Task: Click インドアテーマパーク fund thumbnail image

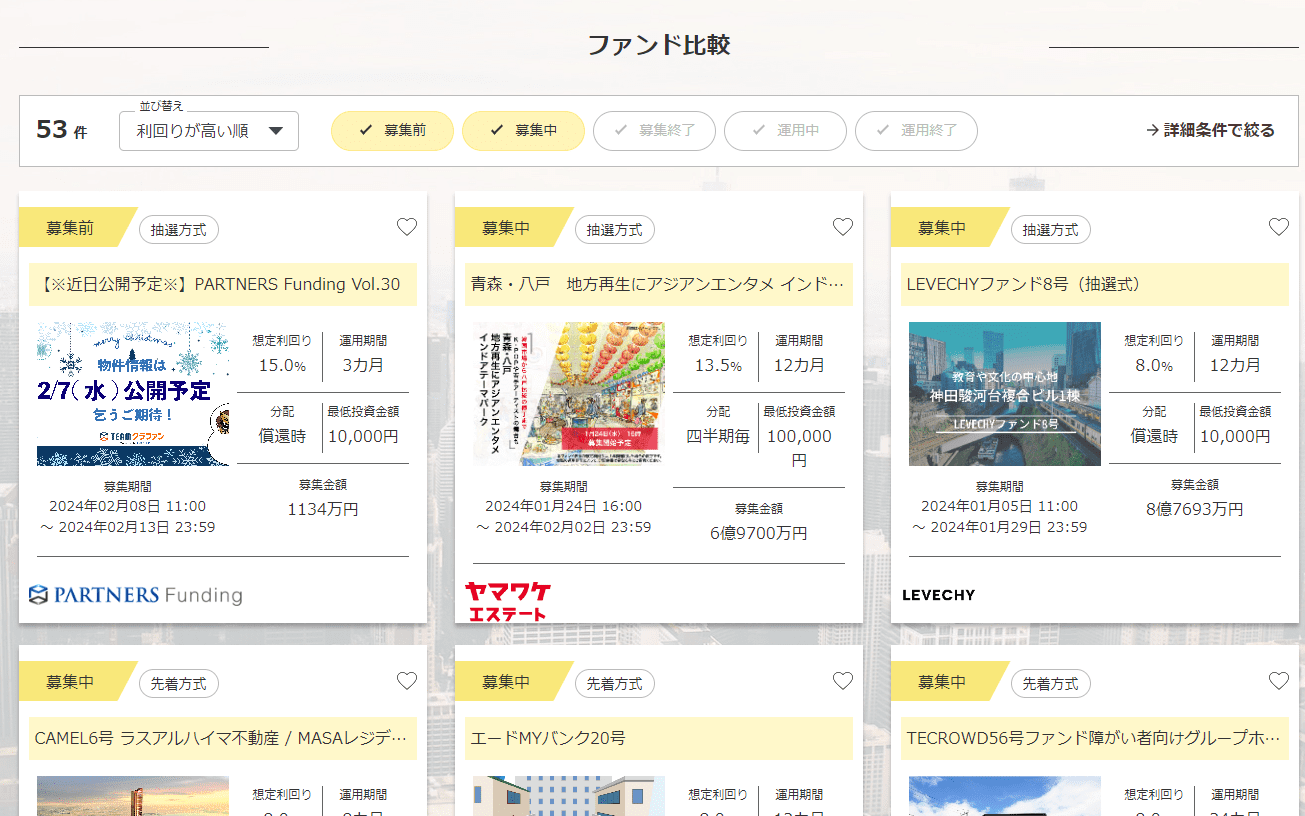Action: [x=569, y=394]
